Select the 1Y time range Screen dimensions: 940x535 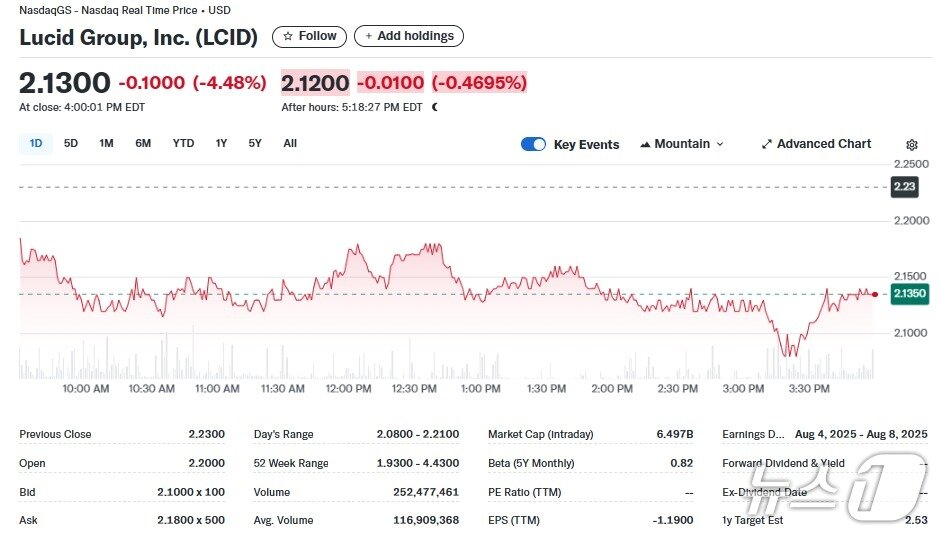coord(221,143)
